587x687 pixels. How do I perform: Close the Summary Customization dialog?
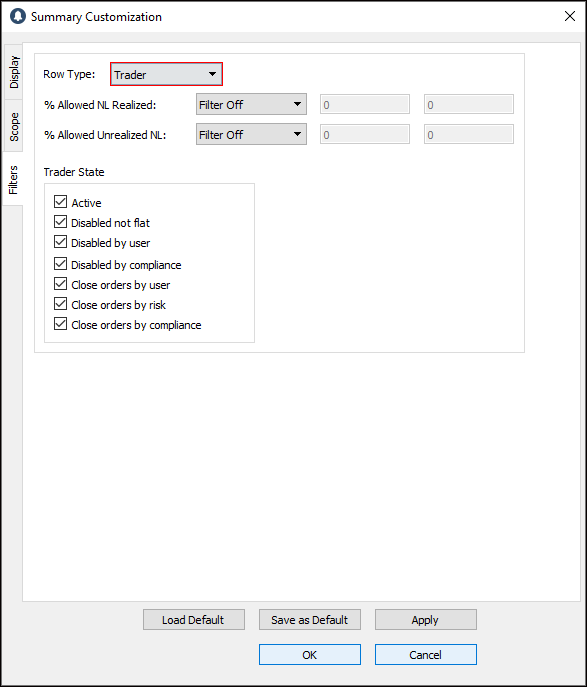coord(569,16)
